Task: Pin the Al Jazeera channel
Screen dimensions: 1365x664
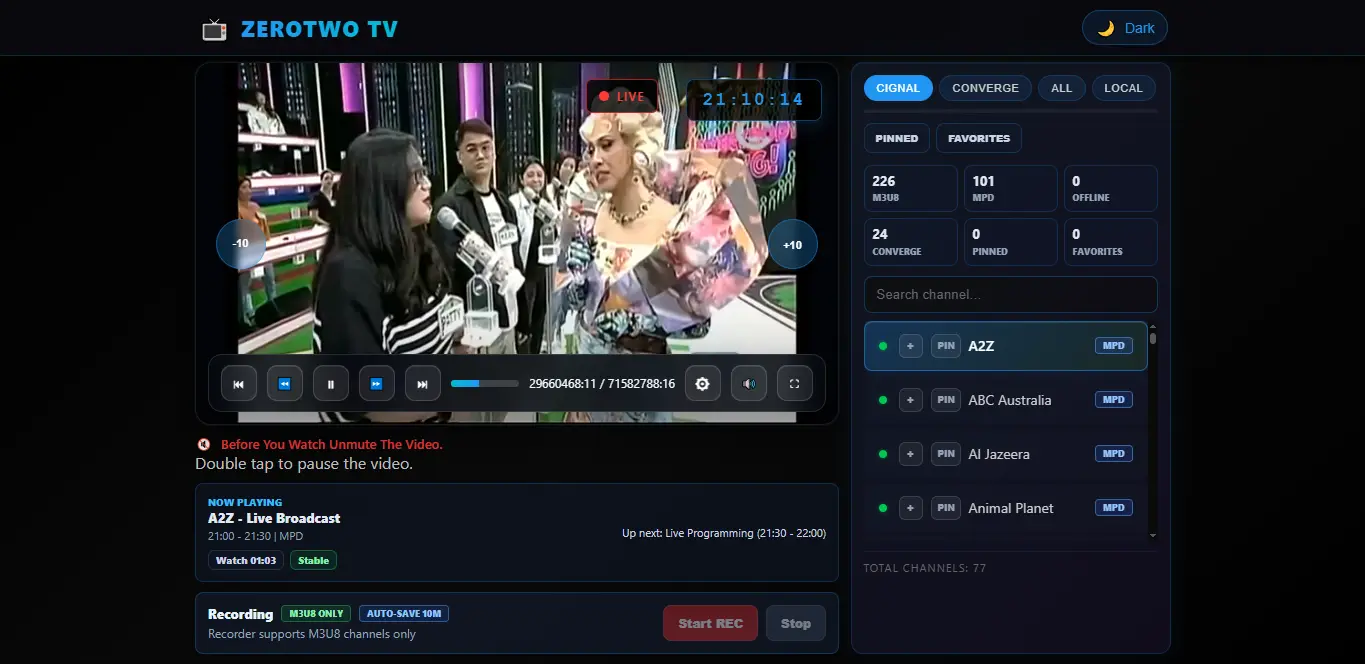Action: tap(946, 454)
